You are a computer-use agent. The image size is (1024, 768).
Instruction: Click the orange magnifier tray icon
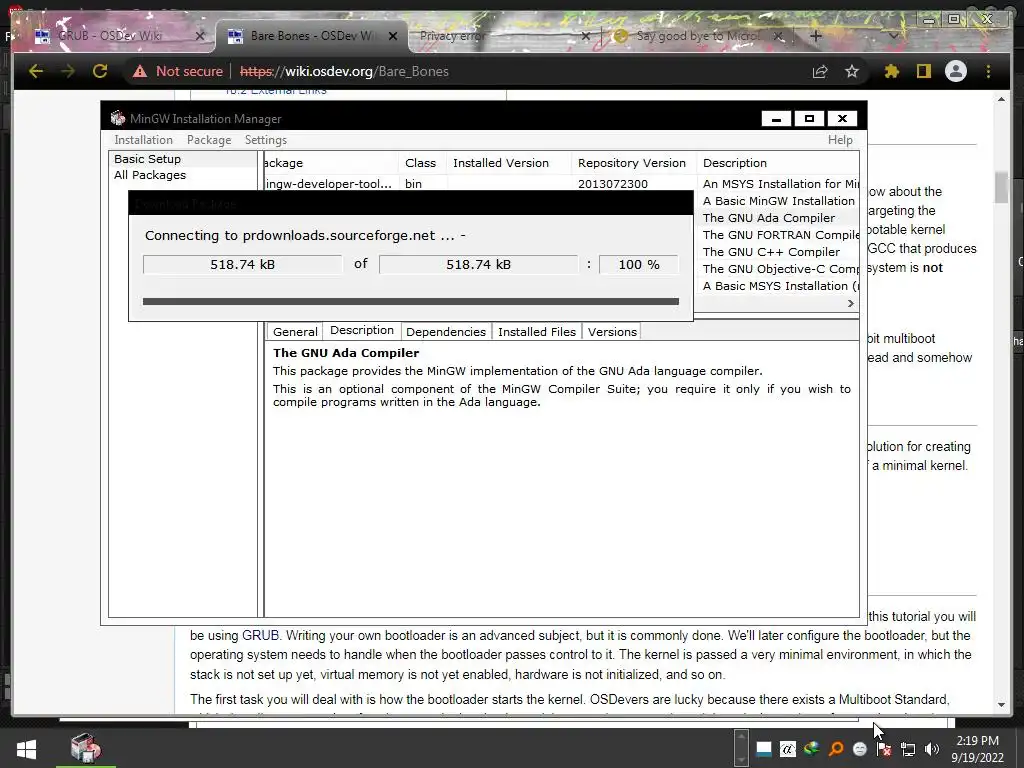[836, 749]
